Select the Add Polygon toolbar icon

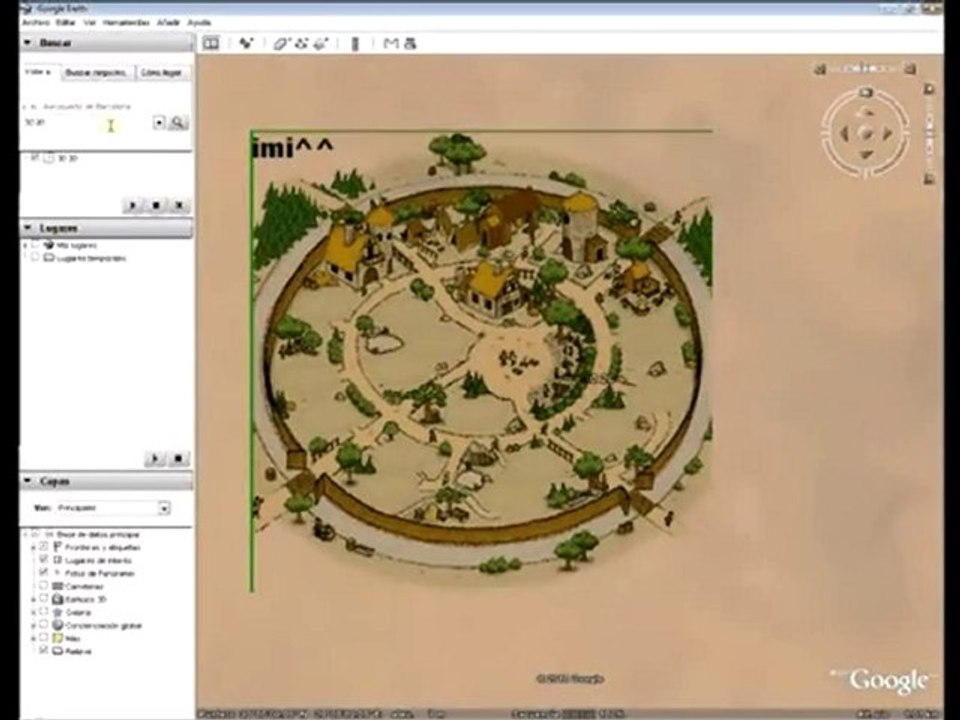click(280, 43)
